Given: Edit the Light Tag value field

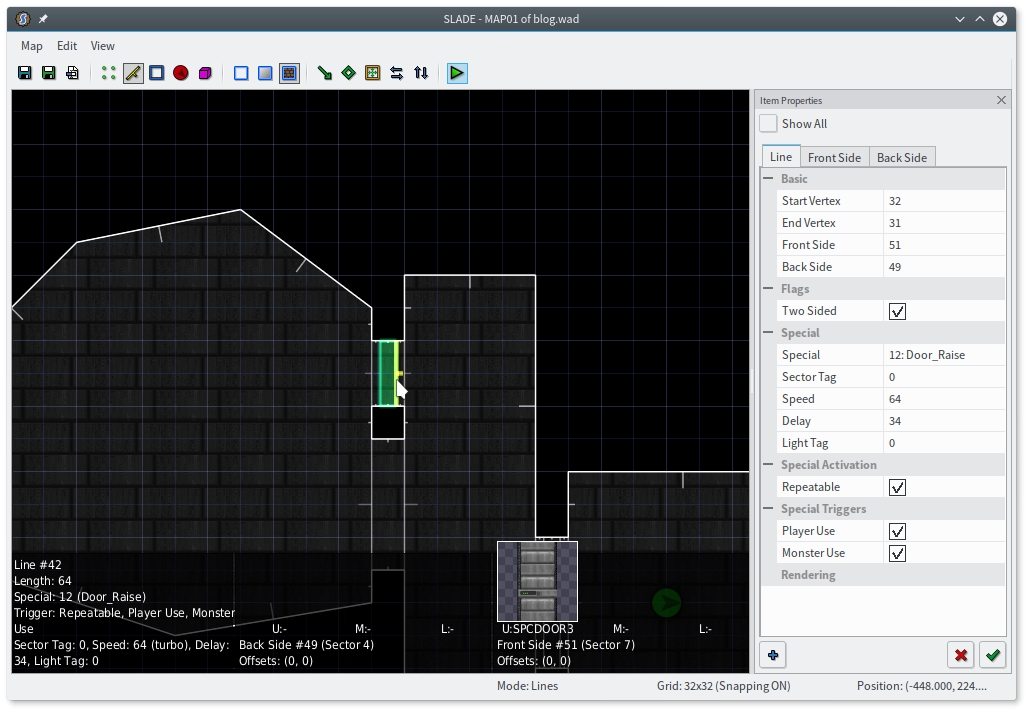Looking at the screenshot, I should tap(944, 443).
